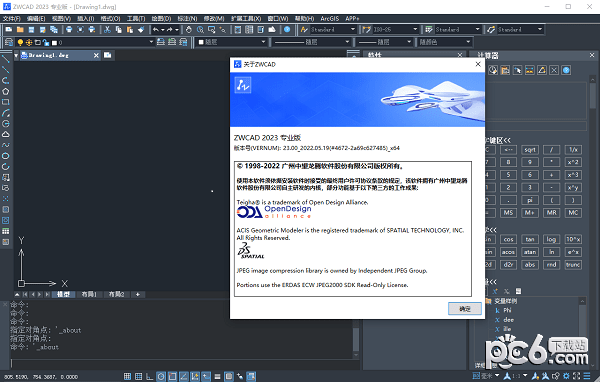Select the Polygon tool in left toolbar
Screen dimensions: 600x382
(5, 91)
